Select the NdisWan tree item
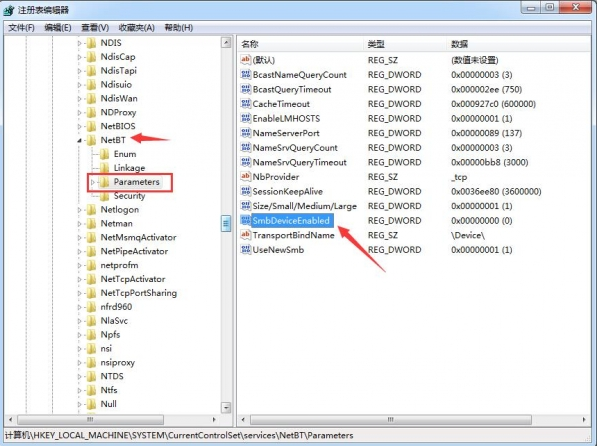This screenshot has width=598, height=446. click(x=119, y=98)
